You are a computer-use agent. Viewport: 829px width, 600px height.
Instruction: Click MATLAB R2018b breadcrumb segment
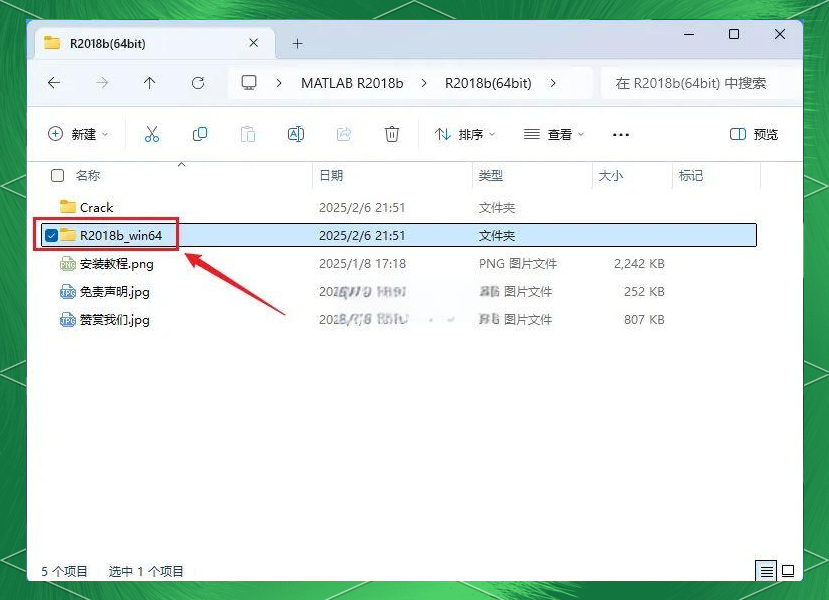click(352, 83)
